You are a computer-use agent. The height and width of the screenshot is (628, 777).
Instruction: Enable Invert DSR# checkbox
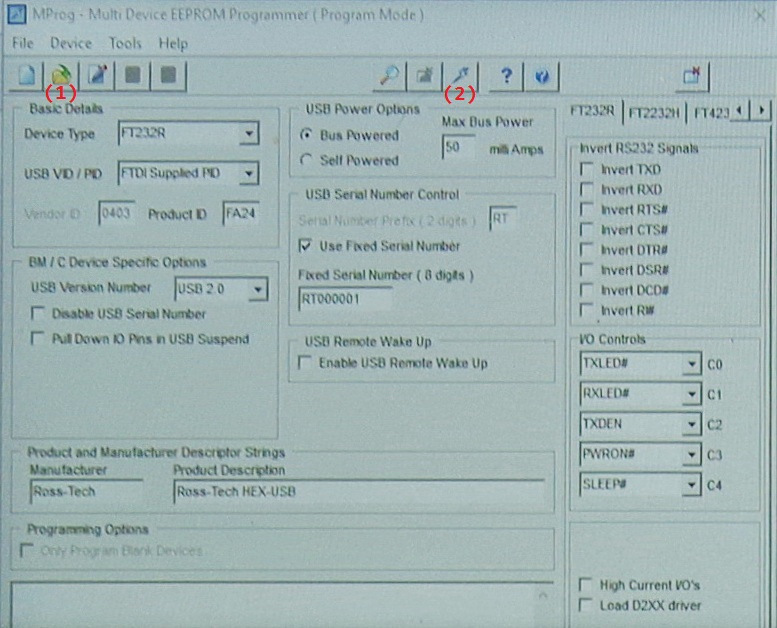[587, 270]
